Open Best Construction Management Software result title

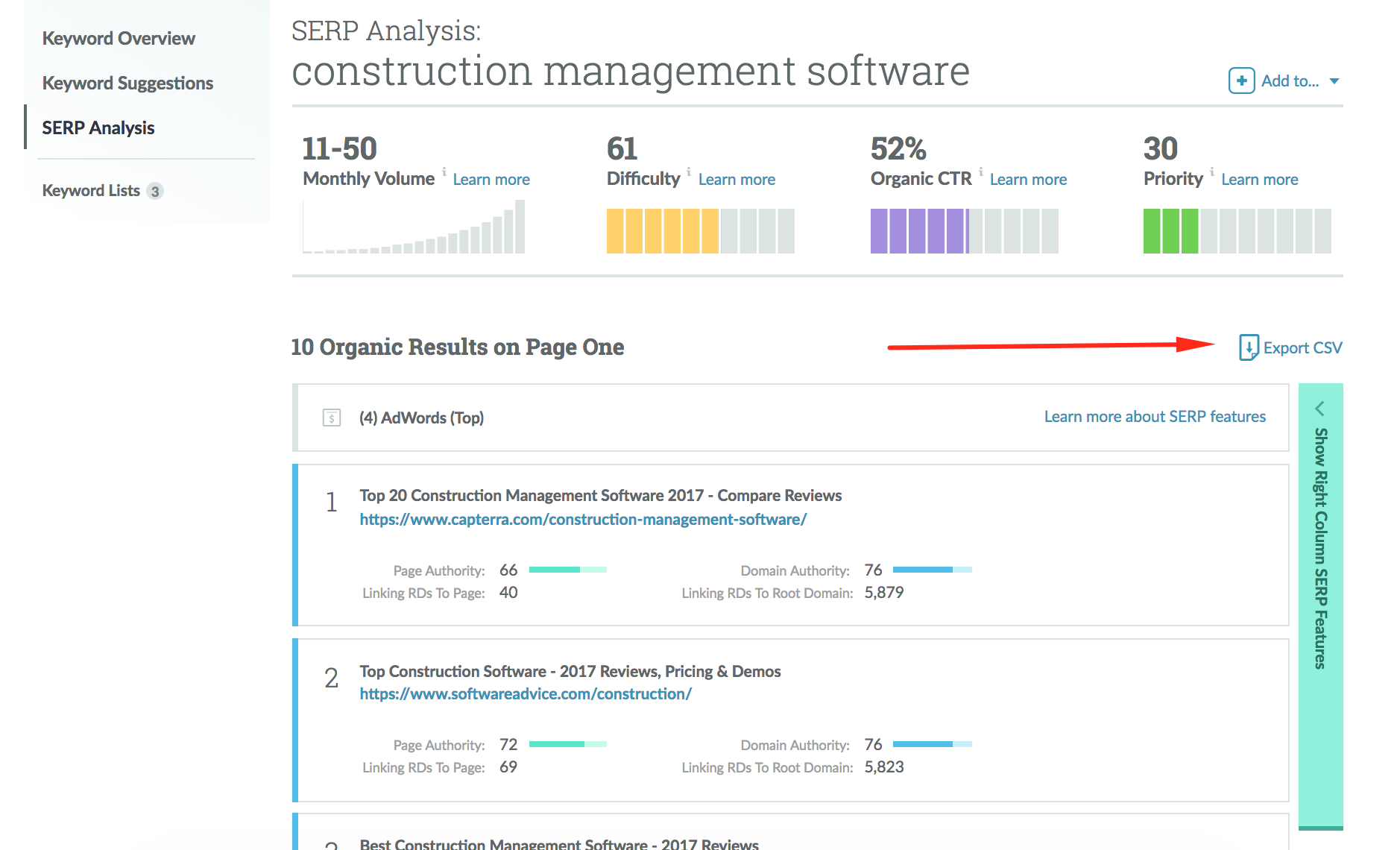click(x=559, y=843)
